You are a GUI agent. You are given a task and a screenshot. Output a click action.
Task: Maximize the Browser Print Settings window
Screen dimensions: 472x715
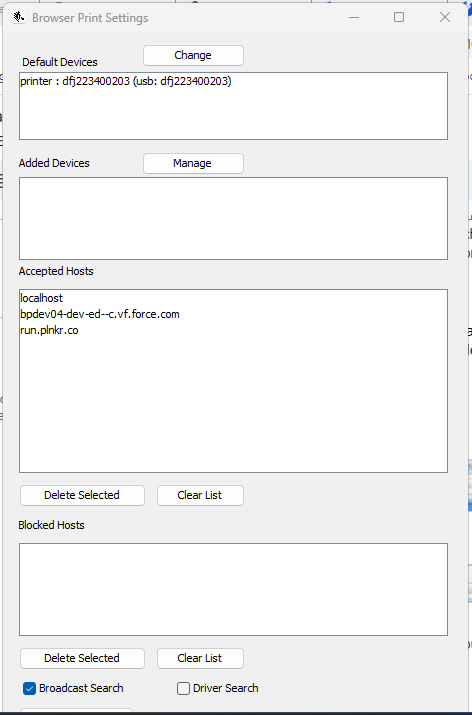click(399, 17)
